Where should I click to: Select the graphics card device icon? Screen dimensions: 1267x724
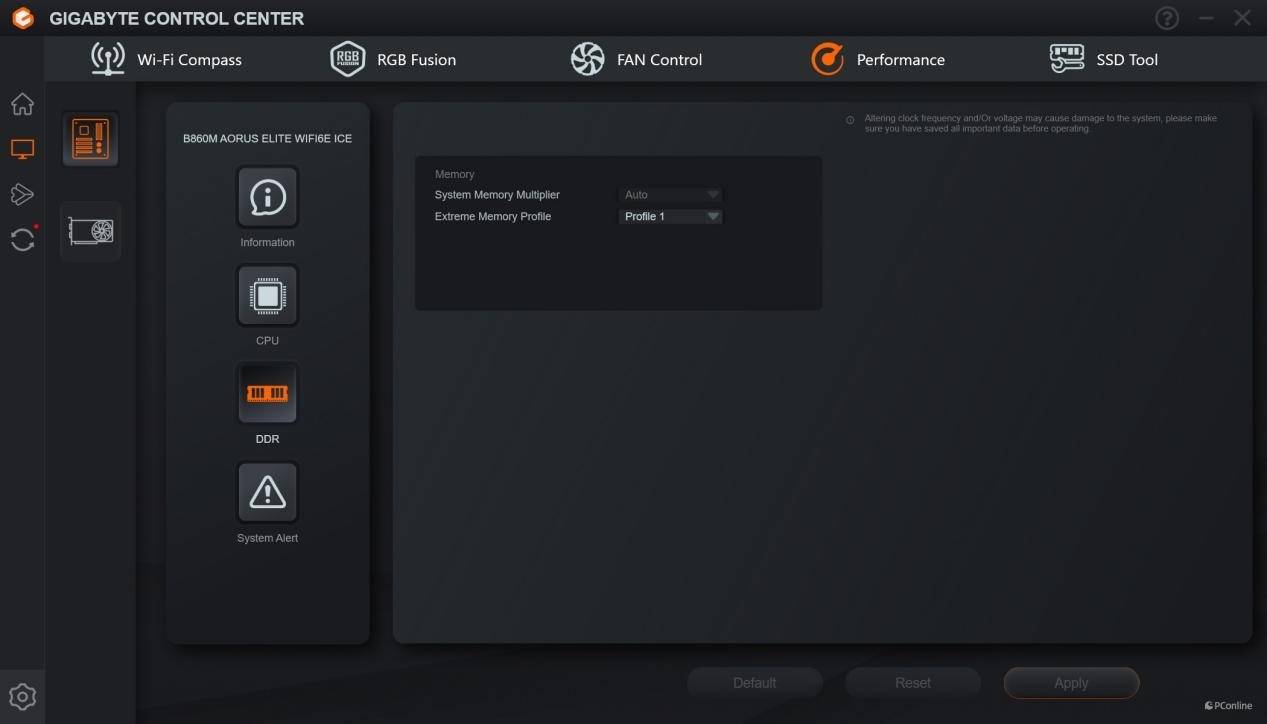90,231
